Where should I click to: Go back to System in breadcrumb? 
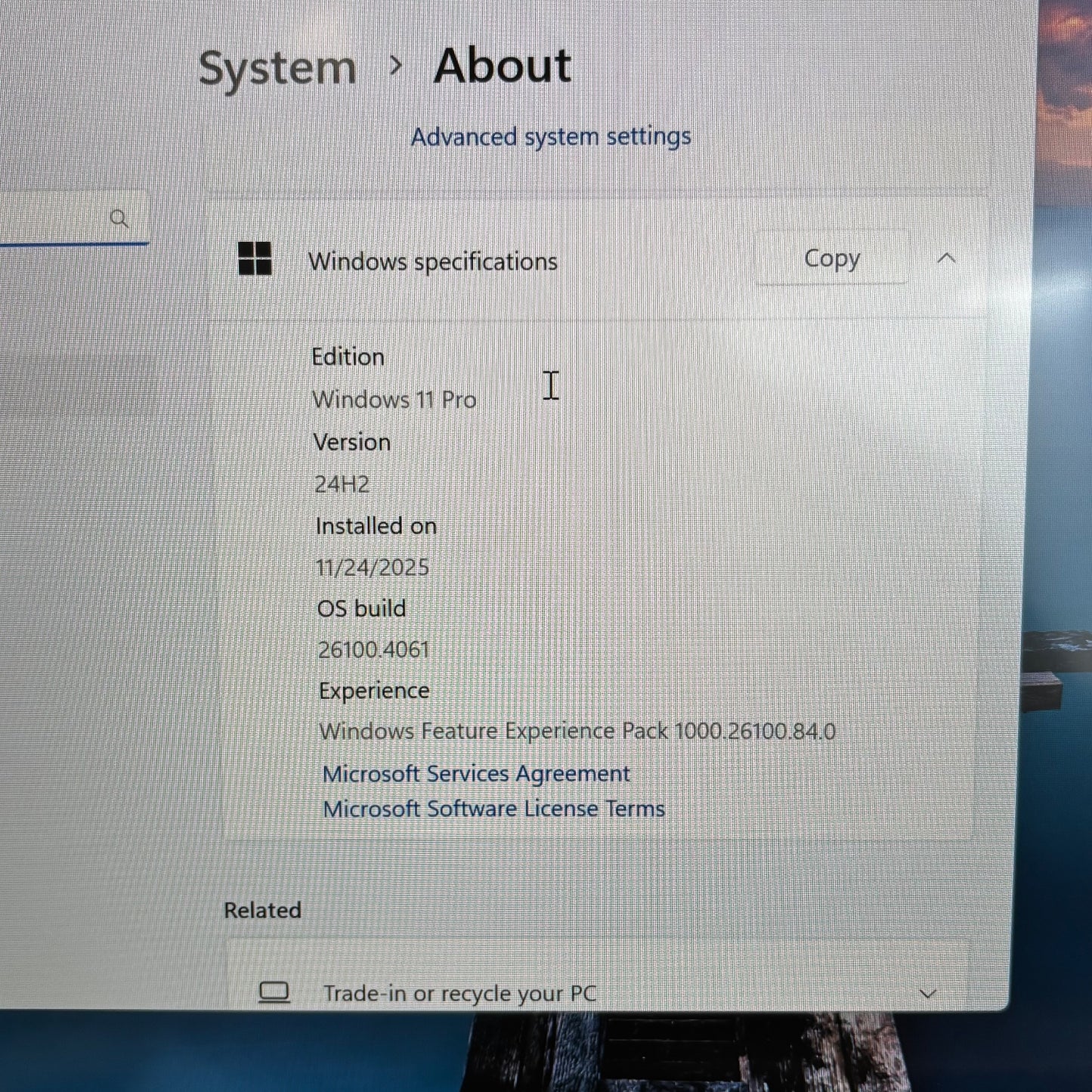tap(277, 68)
